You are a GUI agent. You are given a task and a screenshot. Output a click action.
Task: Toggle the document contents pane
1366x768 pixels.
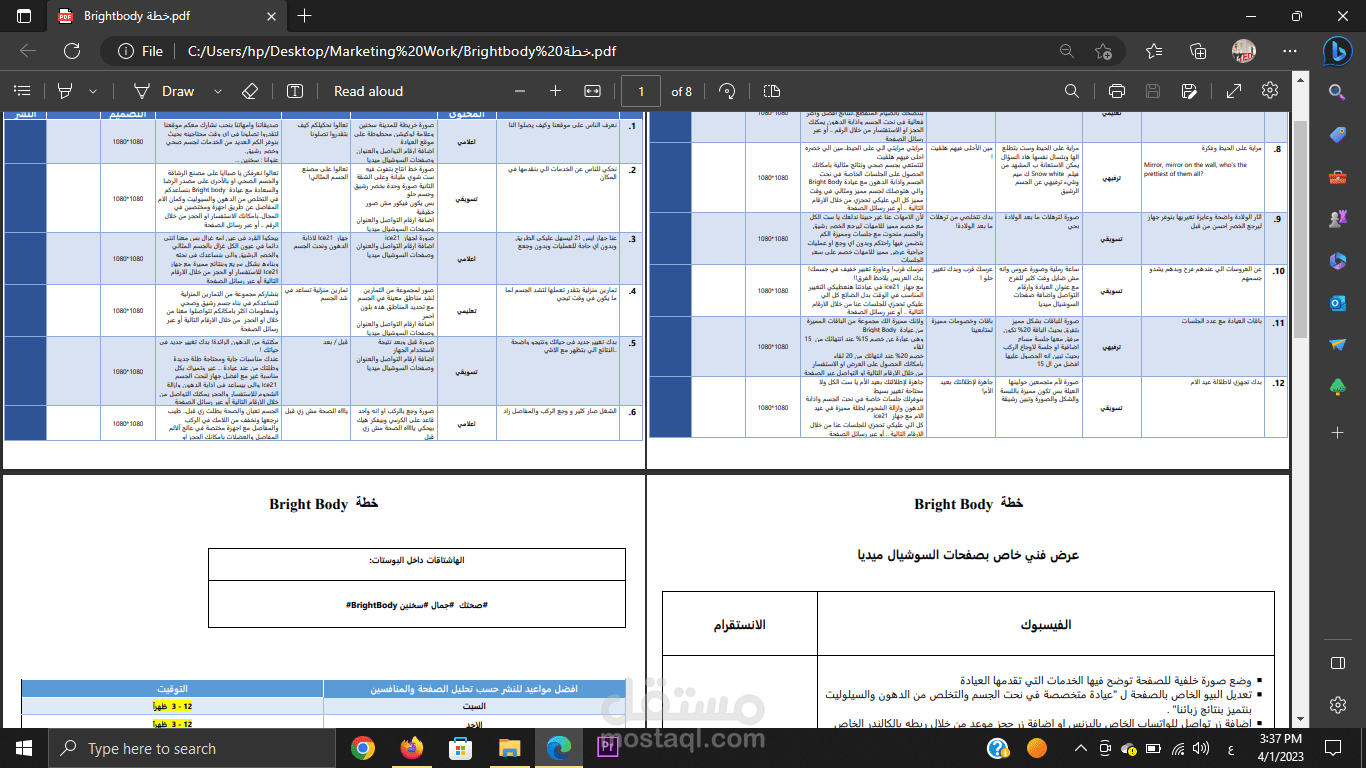[22, 91]
